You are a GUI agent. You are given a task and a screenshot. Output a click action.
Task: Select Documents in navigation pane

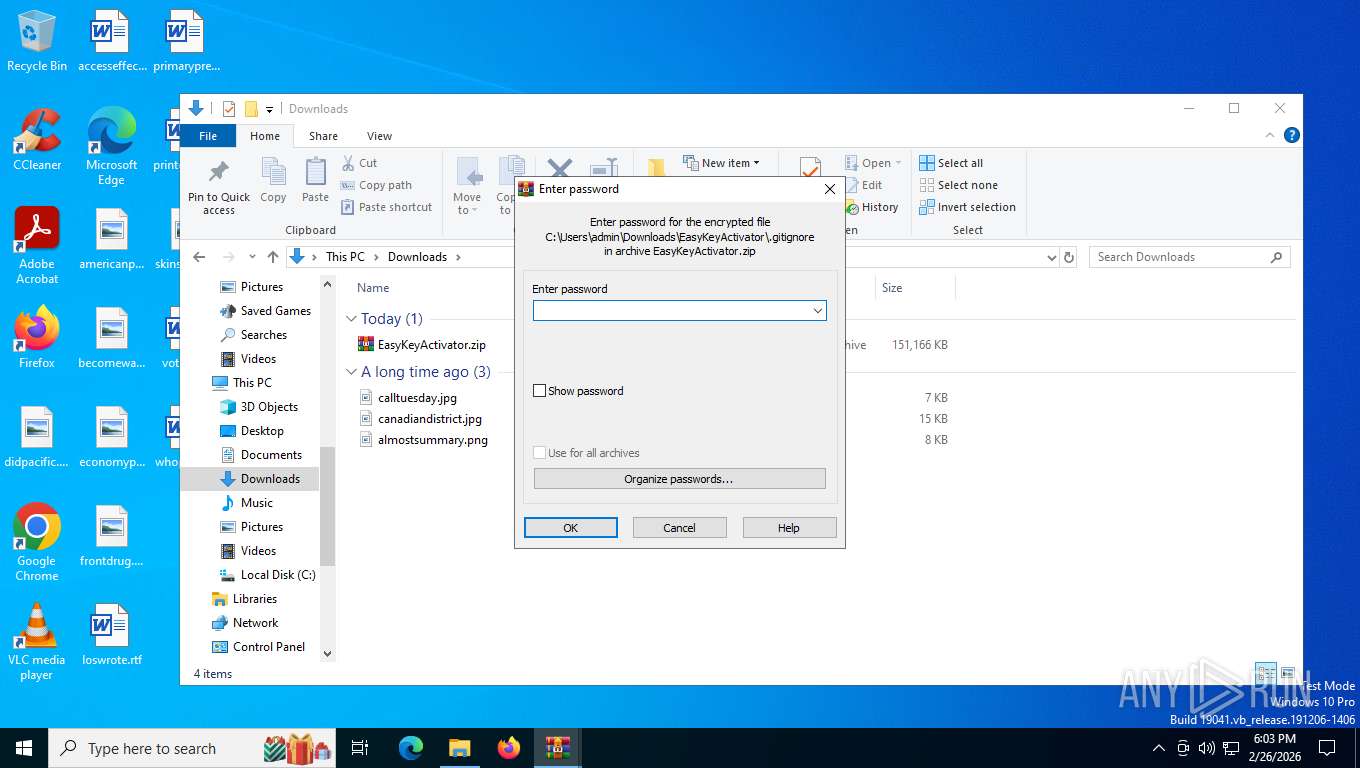tap(271, 455)
